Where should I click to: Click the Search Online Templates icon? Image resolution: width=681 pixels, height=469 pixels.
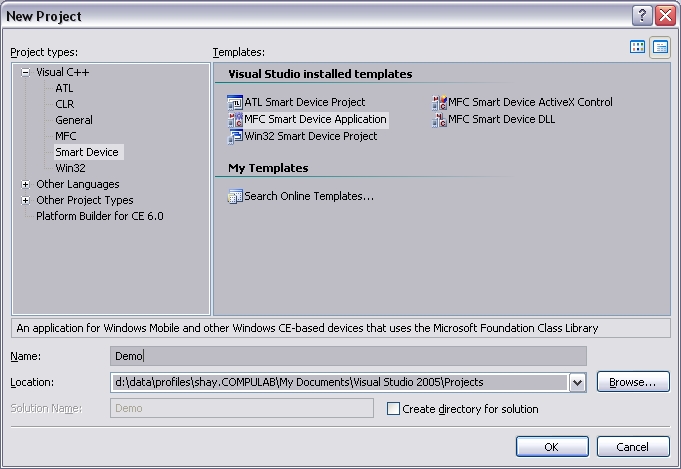pyautogui.click(x=235, y=196)
